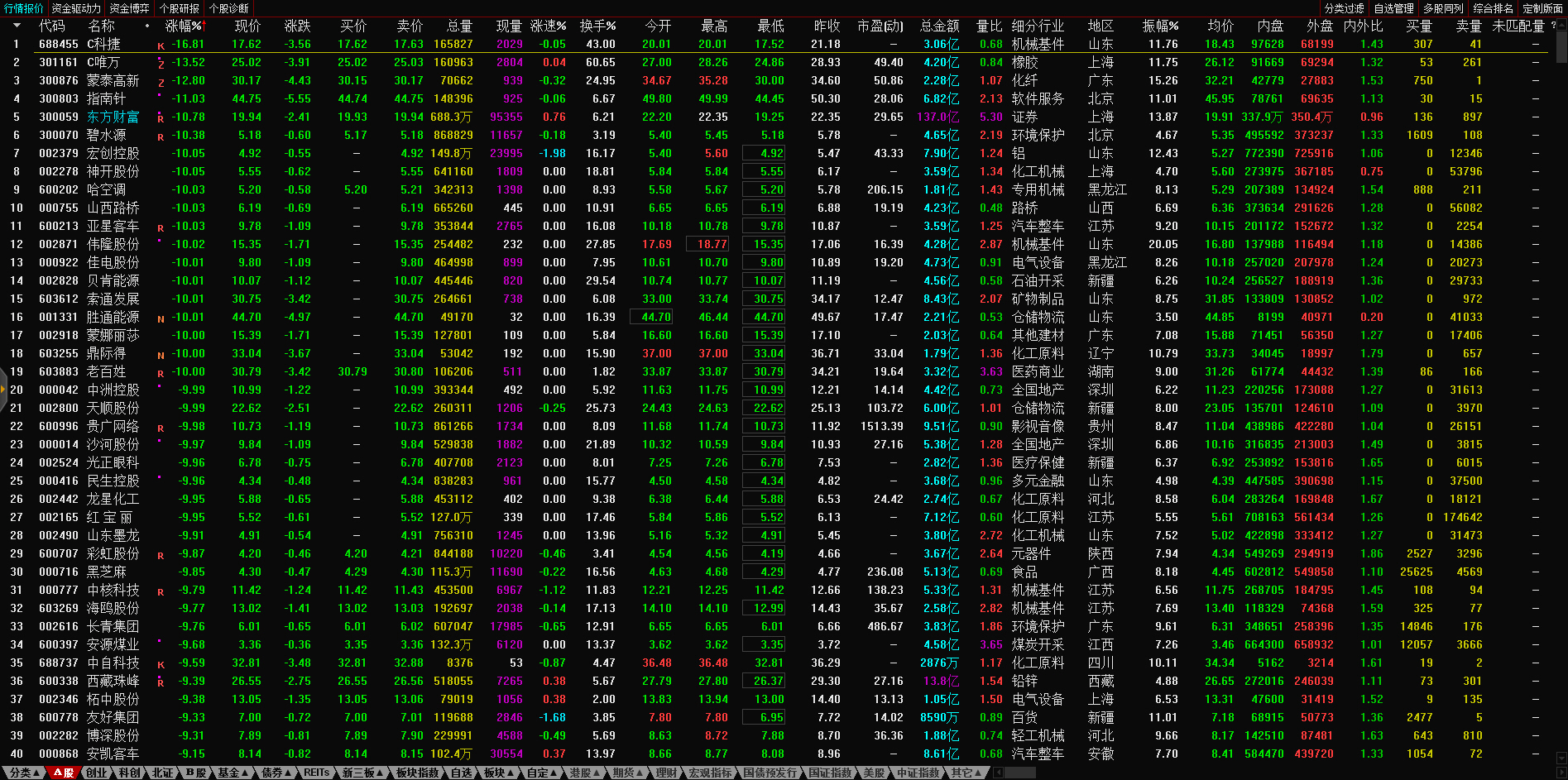Click the red sort arrow on 涨幅% column
Image resolution: width=1568 pixels, height=780 pixels.
[203, 26]
